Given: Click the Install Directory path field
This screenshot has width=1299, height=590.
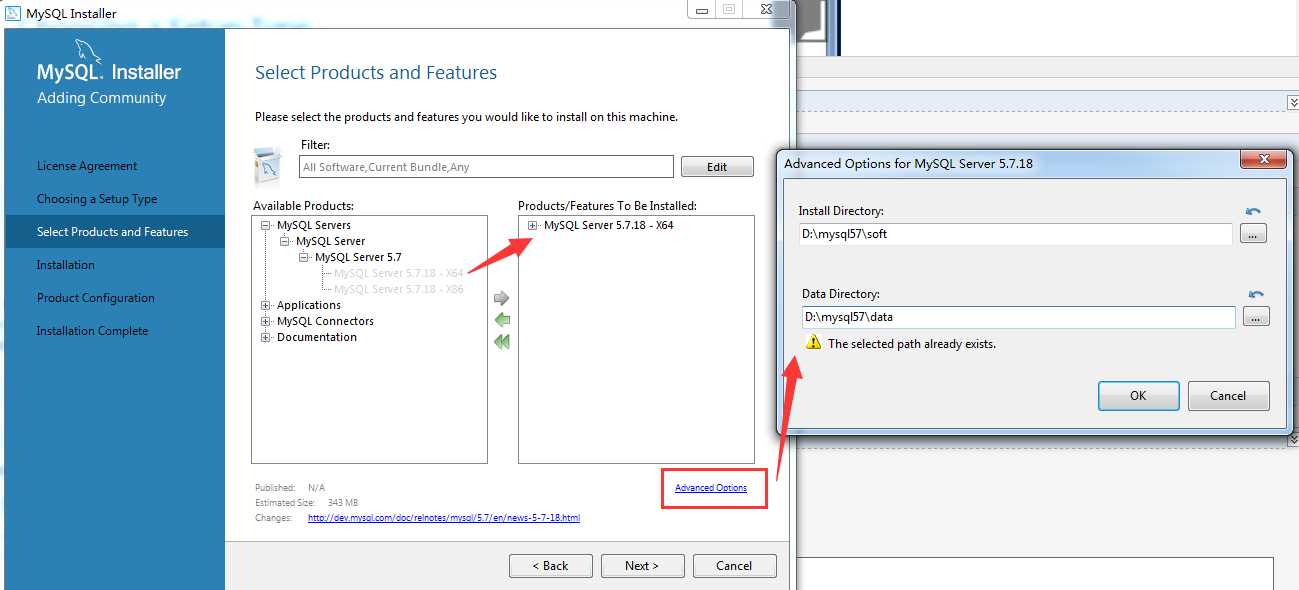Looking at the screenshot, I should coord(1015,234).
